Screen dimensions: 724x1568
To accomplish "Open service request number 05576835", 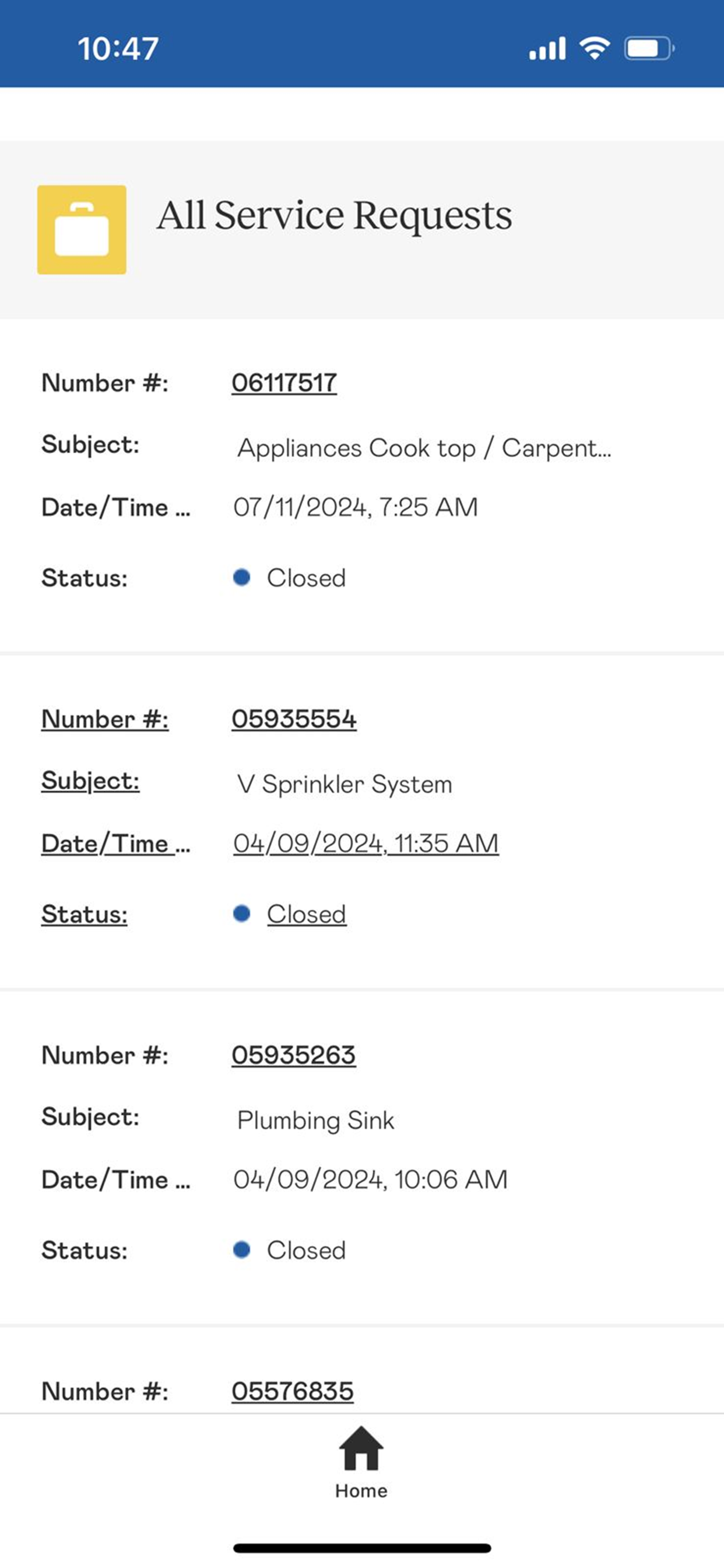I will point(292,1391).
